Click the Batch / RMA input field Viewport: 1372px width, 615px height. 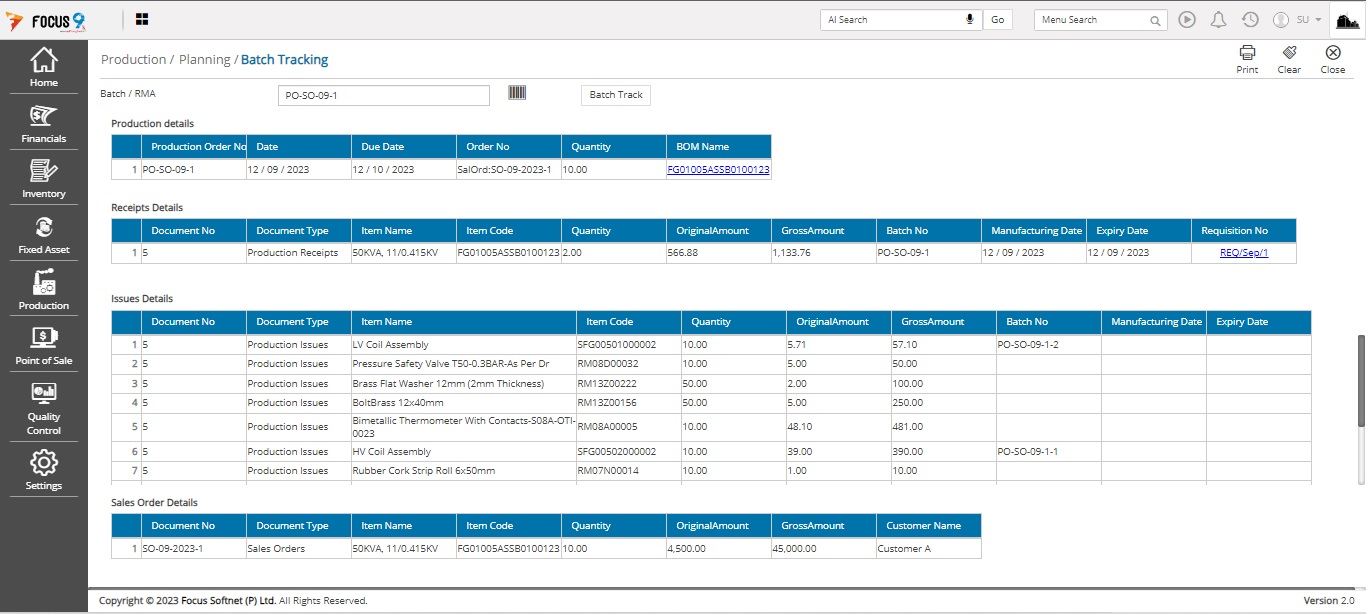click(x=383, y=96)
